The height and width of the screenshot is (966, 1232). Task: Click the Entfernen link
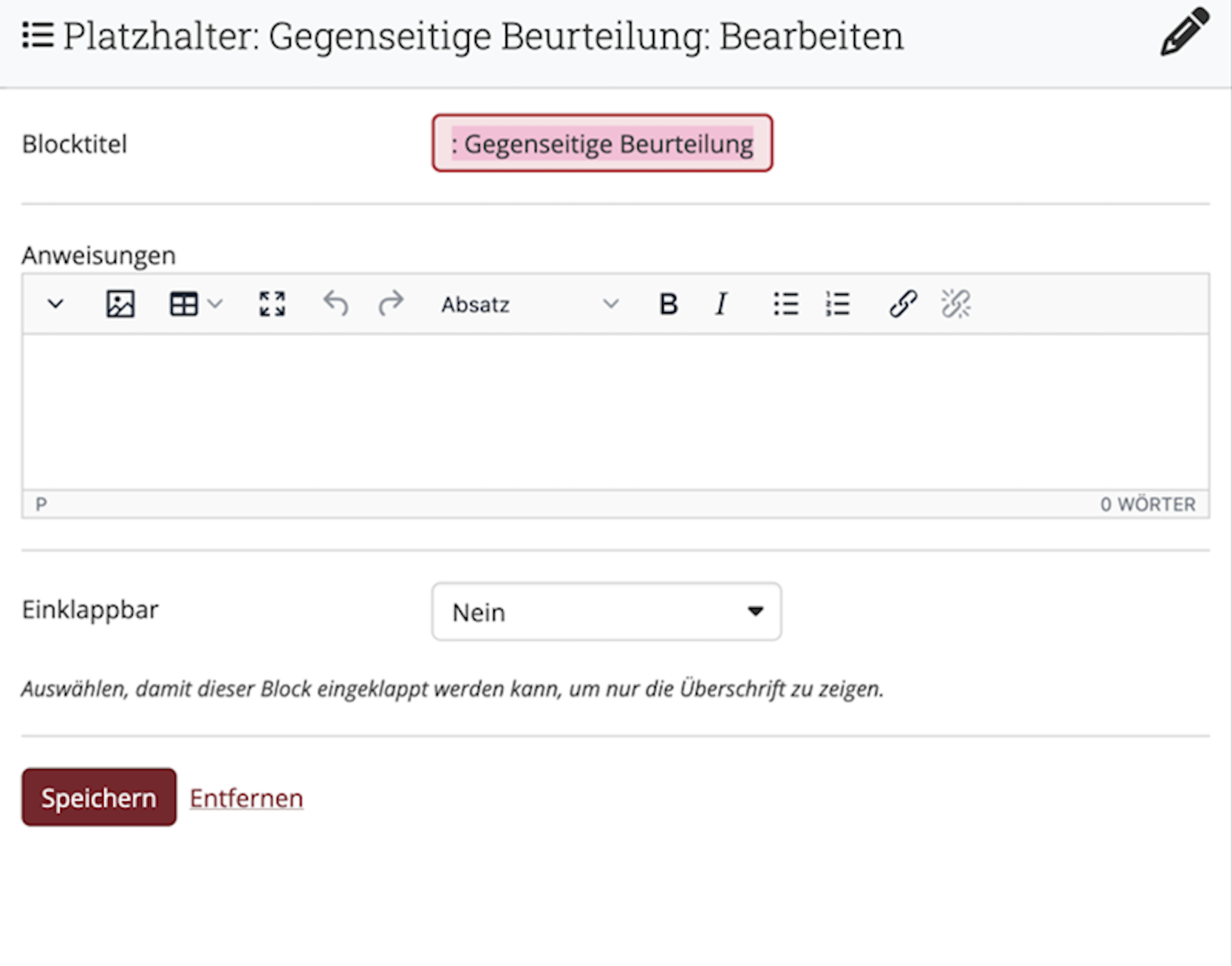tap(246, 798)
